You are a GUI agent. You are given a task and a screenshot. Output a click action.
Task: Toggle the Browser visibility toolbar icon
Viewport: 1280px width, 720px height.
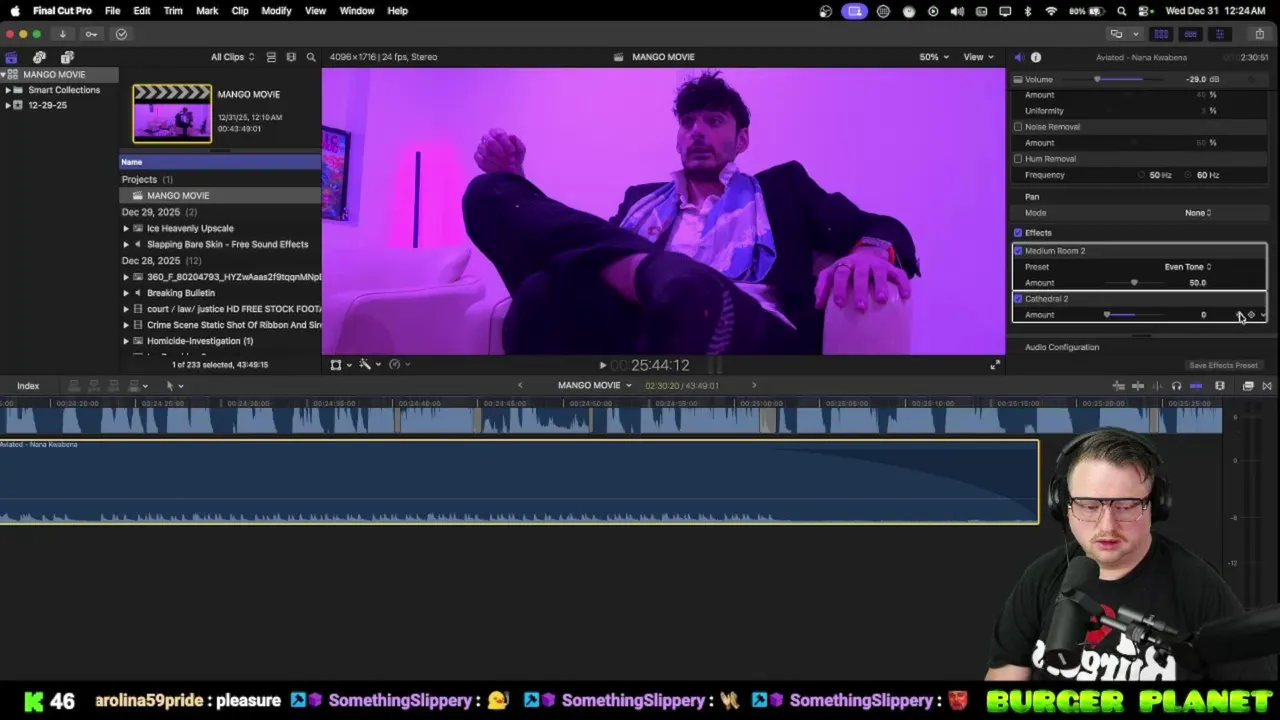1161,34
